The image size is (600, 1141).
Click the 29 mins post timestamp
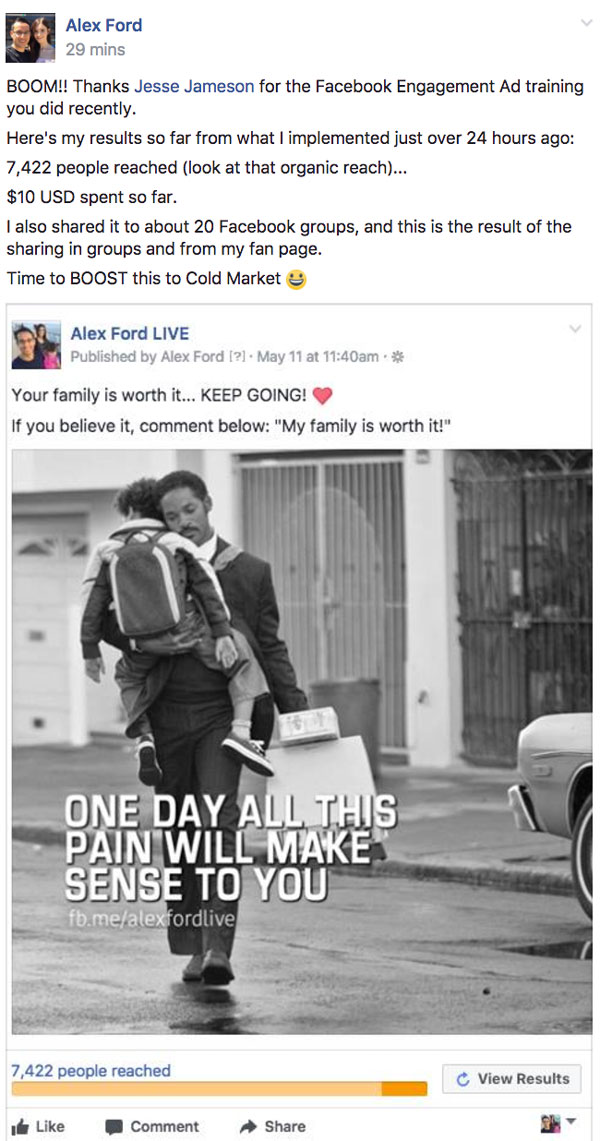point(95,49)
